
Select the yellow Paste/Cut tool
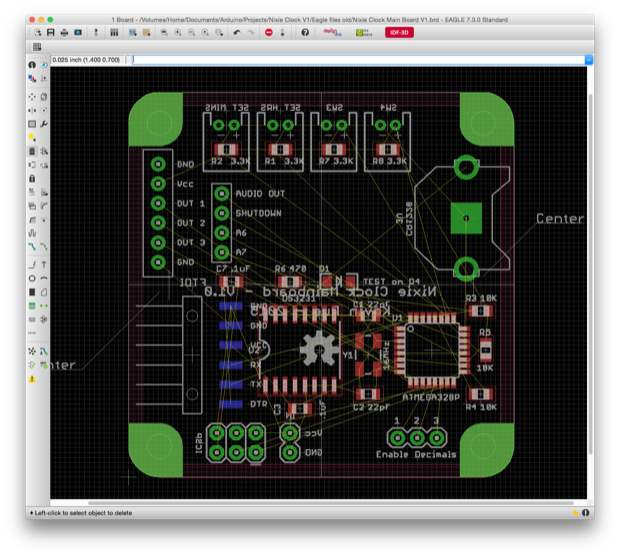[32, 138]
